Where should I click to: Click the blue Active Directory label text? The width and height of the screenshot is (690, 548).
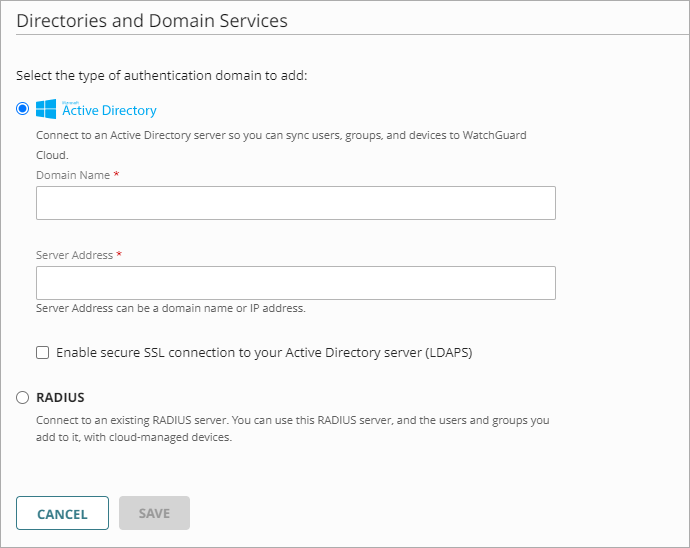pyautogui.click(x=109, y=111)
